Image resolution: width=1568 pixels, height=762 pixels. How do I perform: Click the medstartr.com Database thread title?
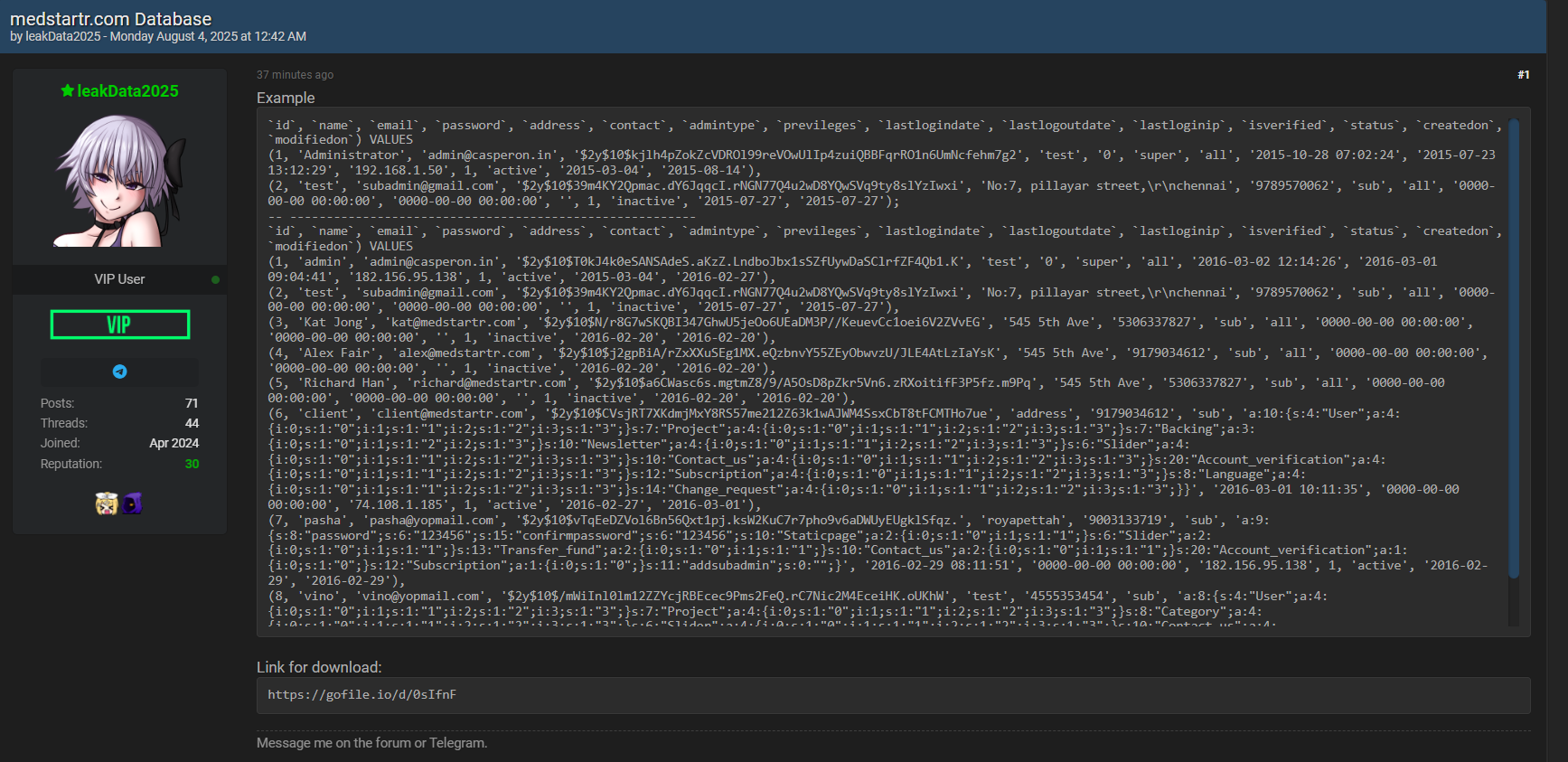pyautogui.click(x=110, y=18)
